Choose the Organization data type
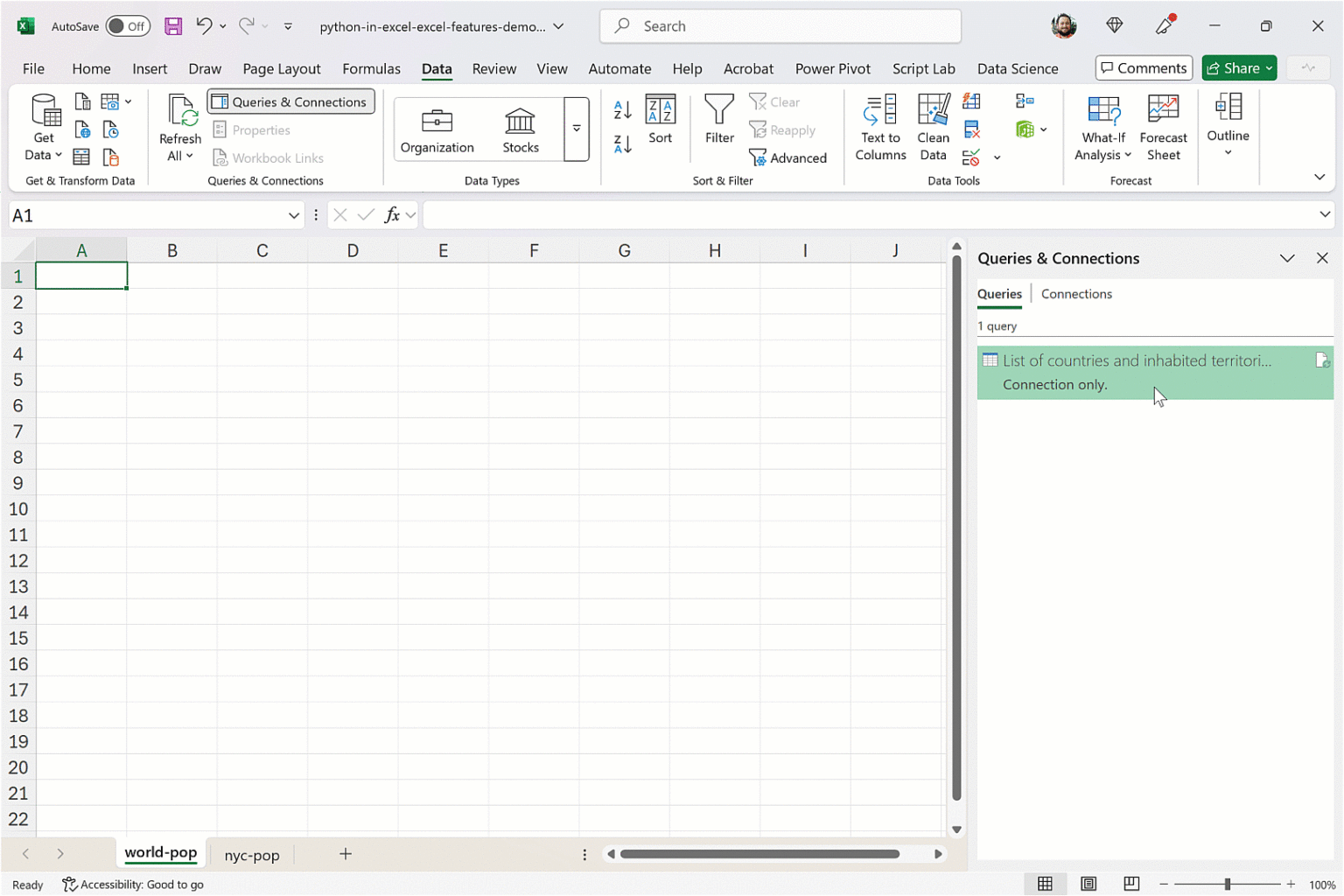The height and width of the screenshot is (896, 1344). (x=437, y=129)
